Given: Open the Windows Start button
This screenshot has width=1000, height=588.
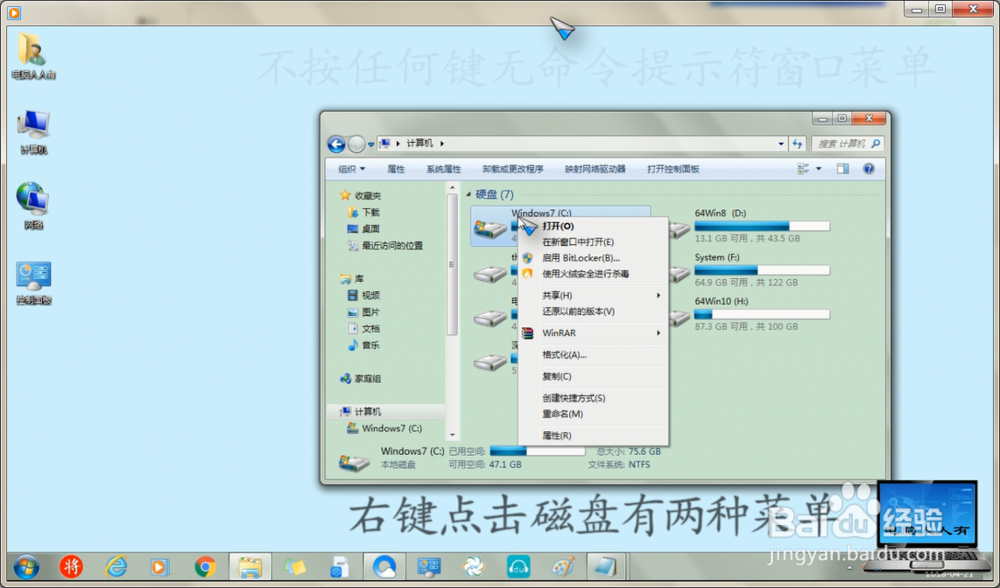Looking at the screenshot, I should pyautogui.click(x=26, y=566).
